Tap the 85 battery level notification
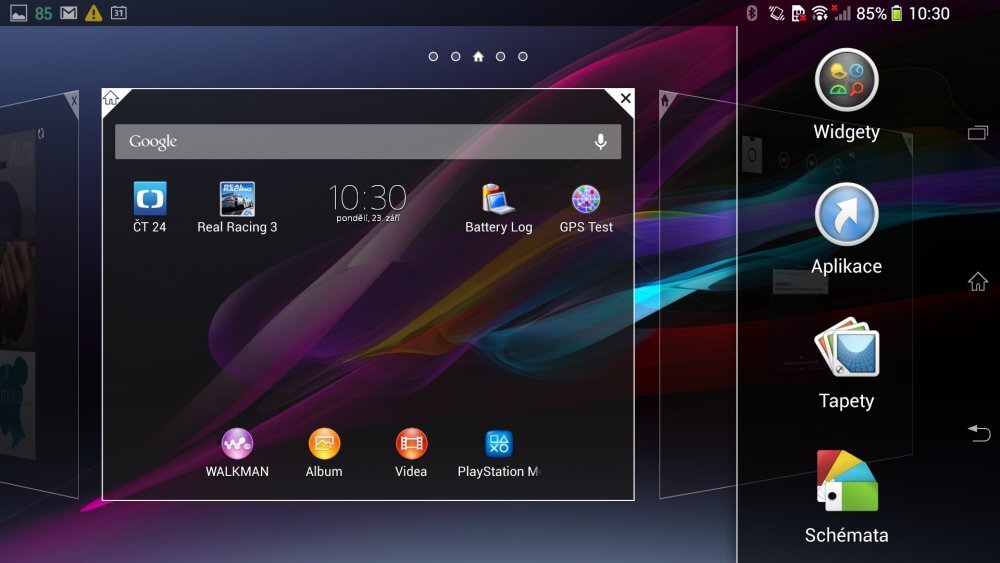 pos(43,13)
